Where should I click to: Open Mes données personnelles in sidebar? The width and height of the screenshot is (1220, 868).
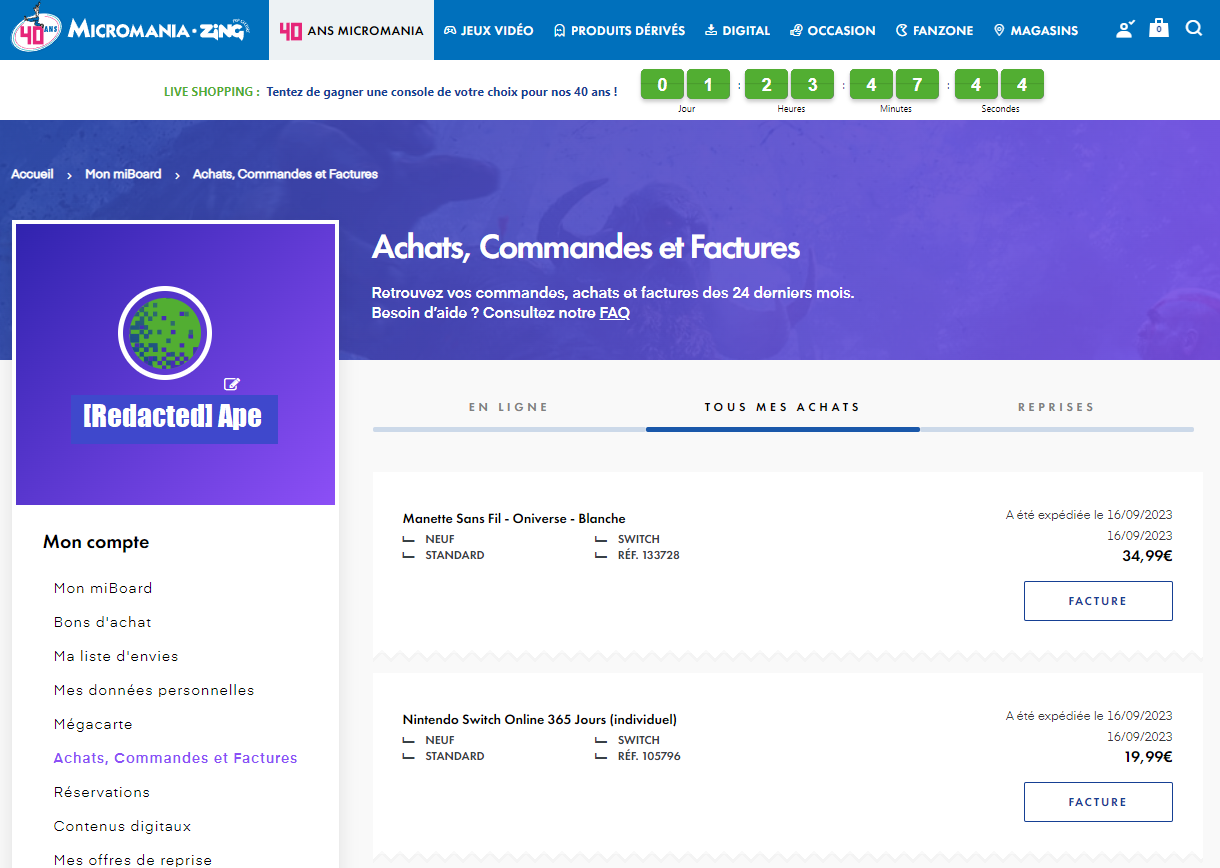[154, 690]
